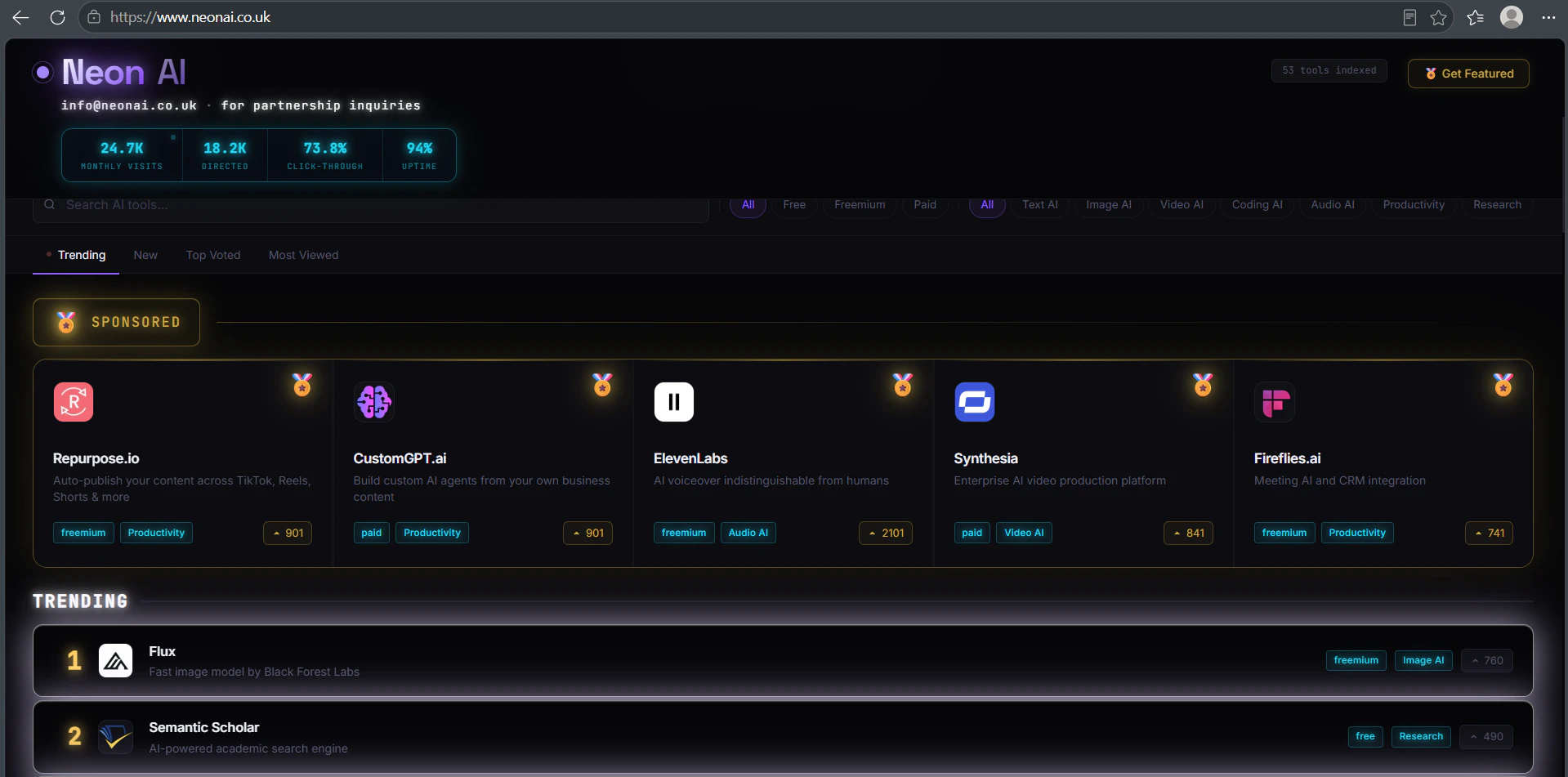Open the CustomGPT.ai brain logo icon
This screenshot has height=777, width=1568.
click(x=374, y=402)
